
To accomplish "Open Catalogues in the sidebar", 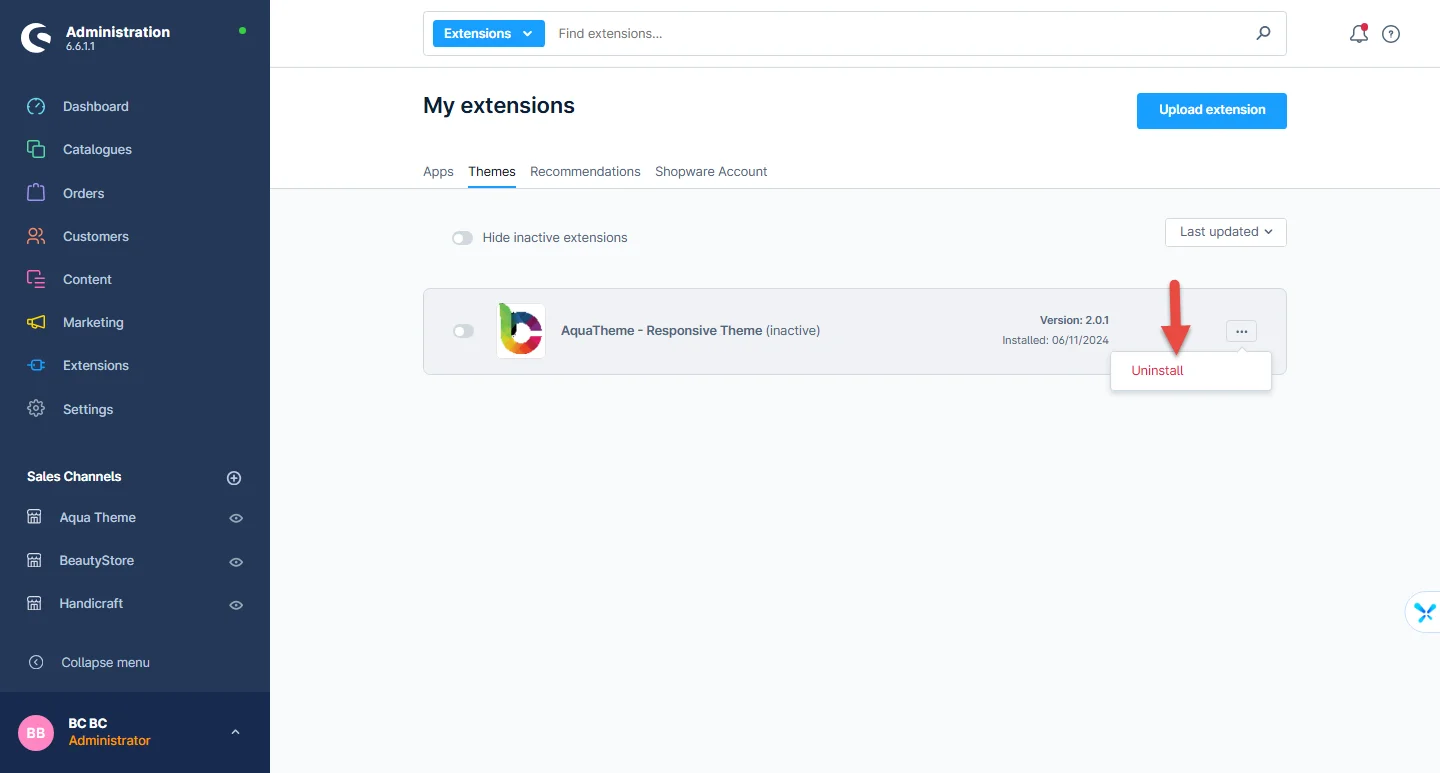I will click(97, 149).
